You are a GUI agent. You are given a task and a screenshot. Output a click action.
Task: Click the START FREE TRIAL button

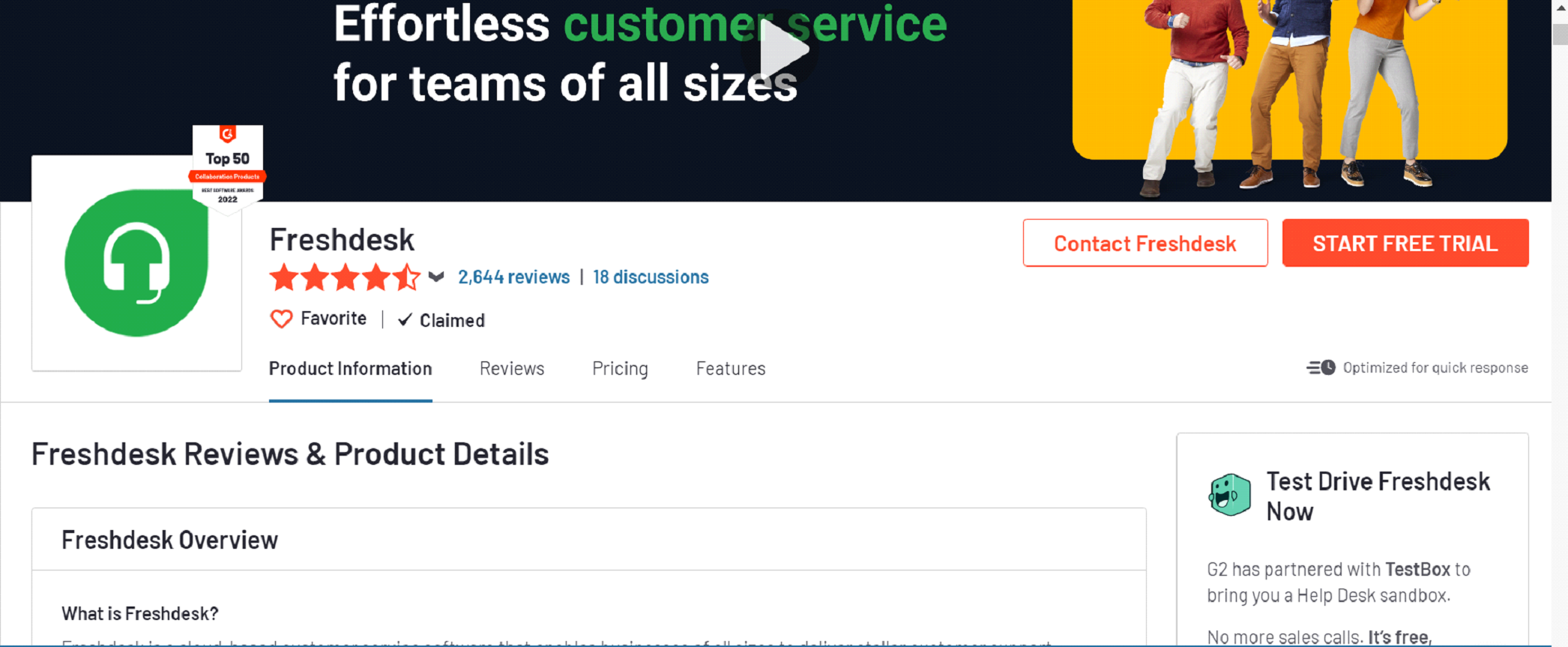pos(1405,243)
